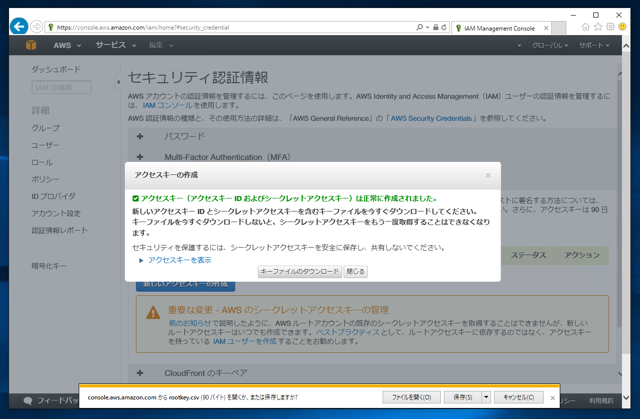Click the browser scrollbar down arrow
640x419 pixels.
pyautogui.click(x=626, y=398)
